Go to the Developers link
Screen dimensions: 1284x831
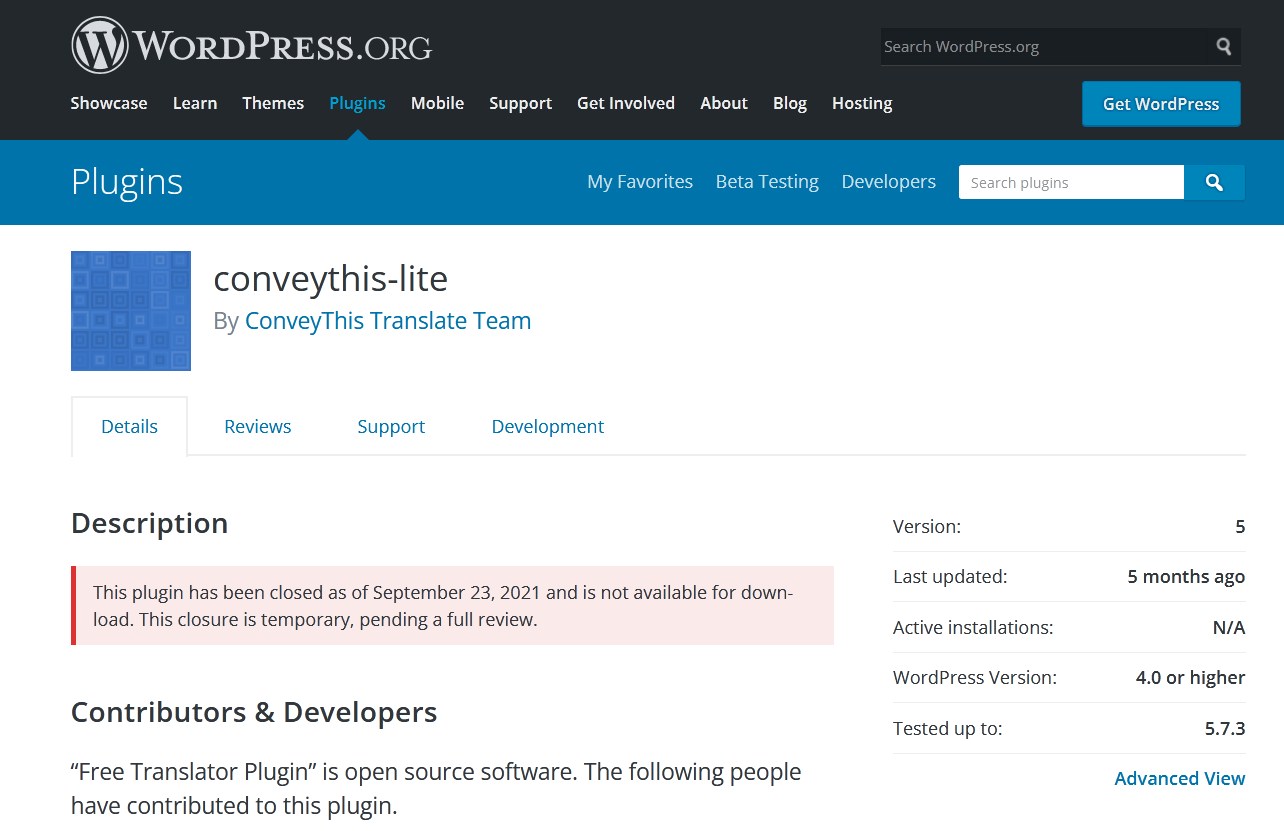[x=889, y=181]
